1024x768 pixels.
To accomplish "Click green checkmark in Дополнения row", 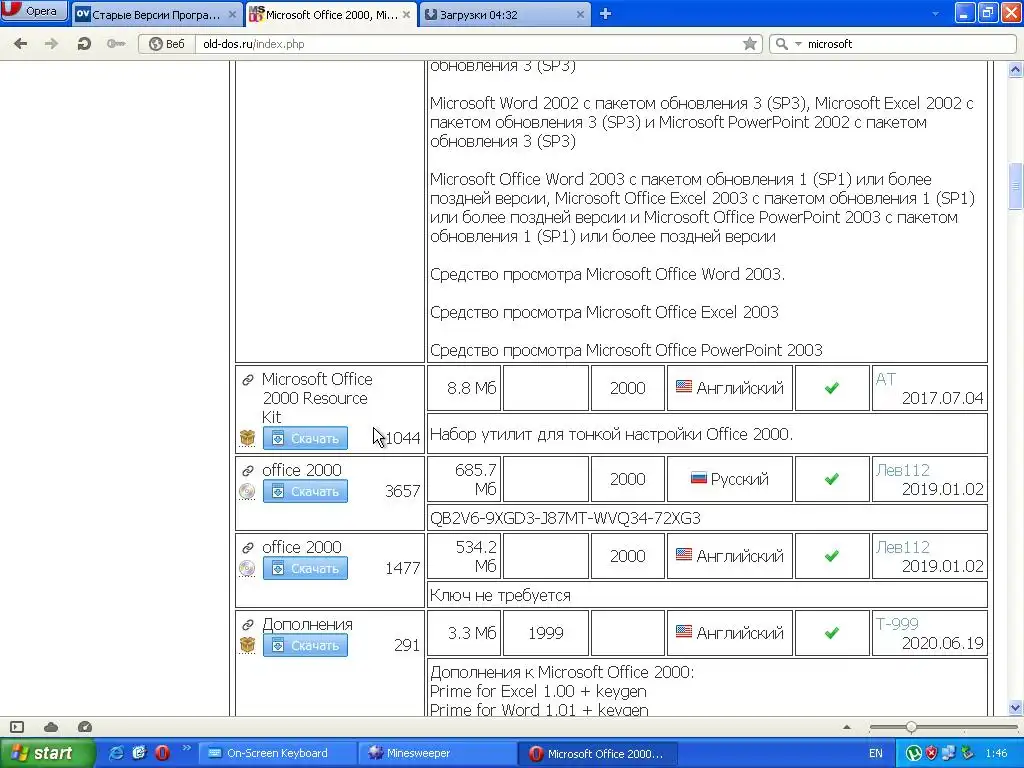I will [x=831, y=633].
